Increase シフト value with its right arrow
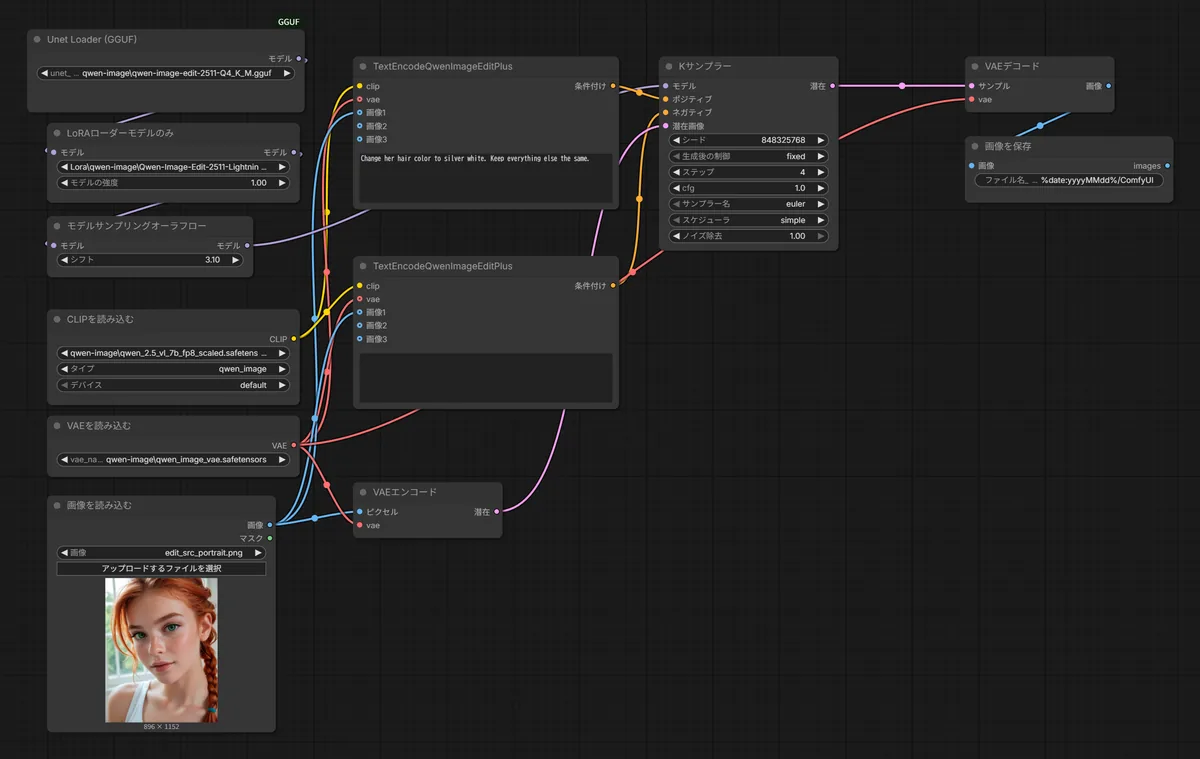This screenshot has height=759, width=1200. (x=235, y=260)
